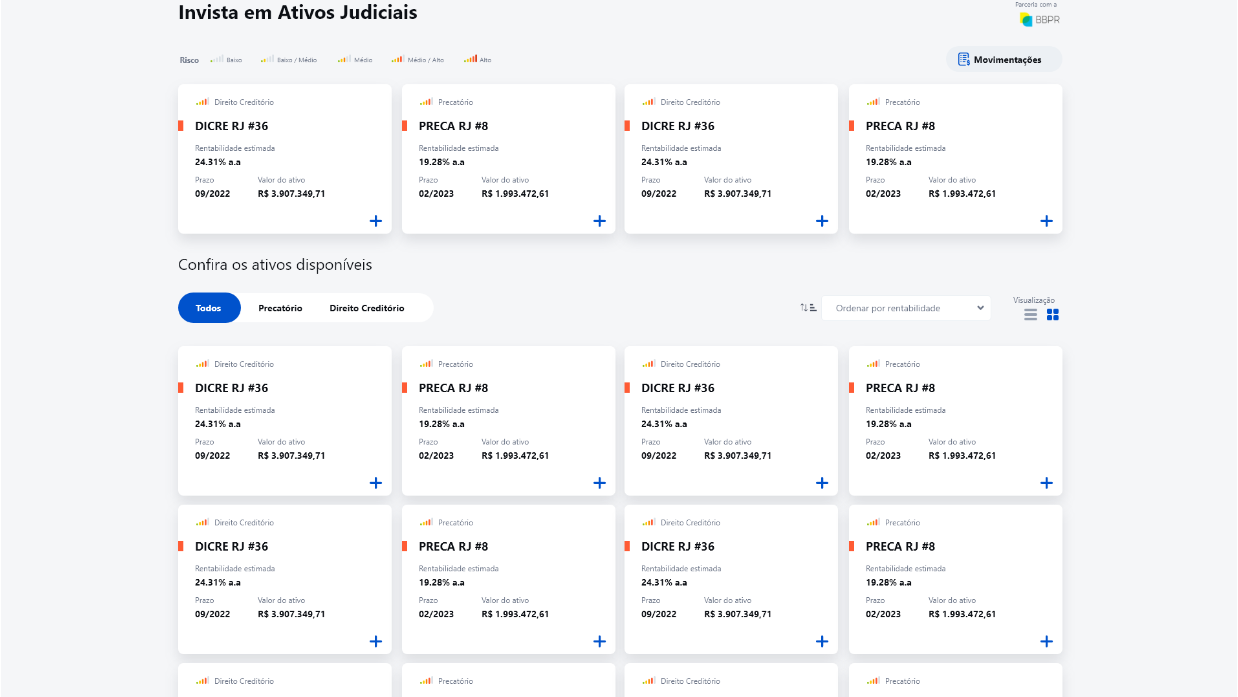Expand first DICRE RJ #36 card under Confira os ativos
The image size is (1238, 697).
point(375,483)
